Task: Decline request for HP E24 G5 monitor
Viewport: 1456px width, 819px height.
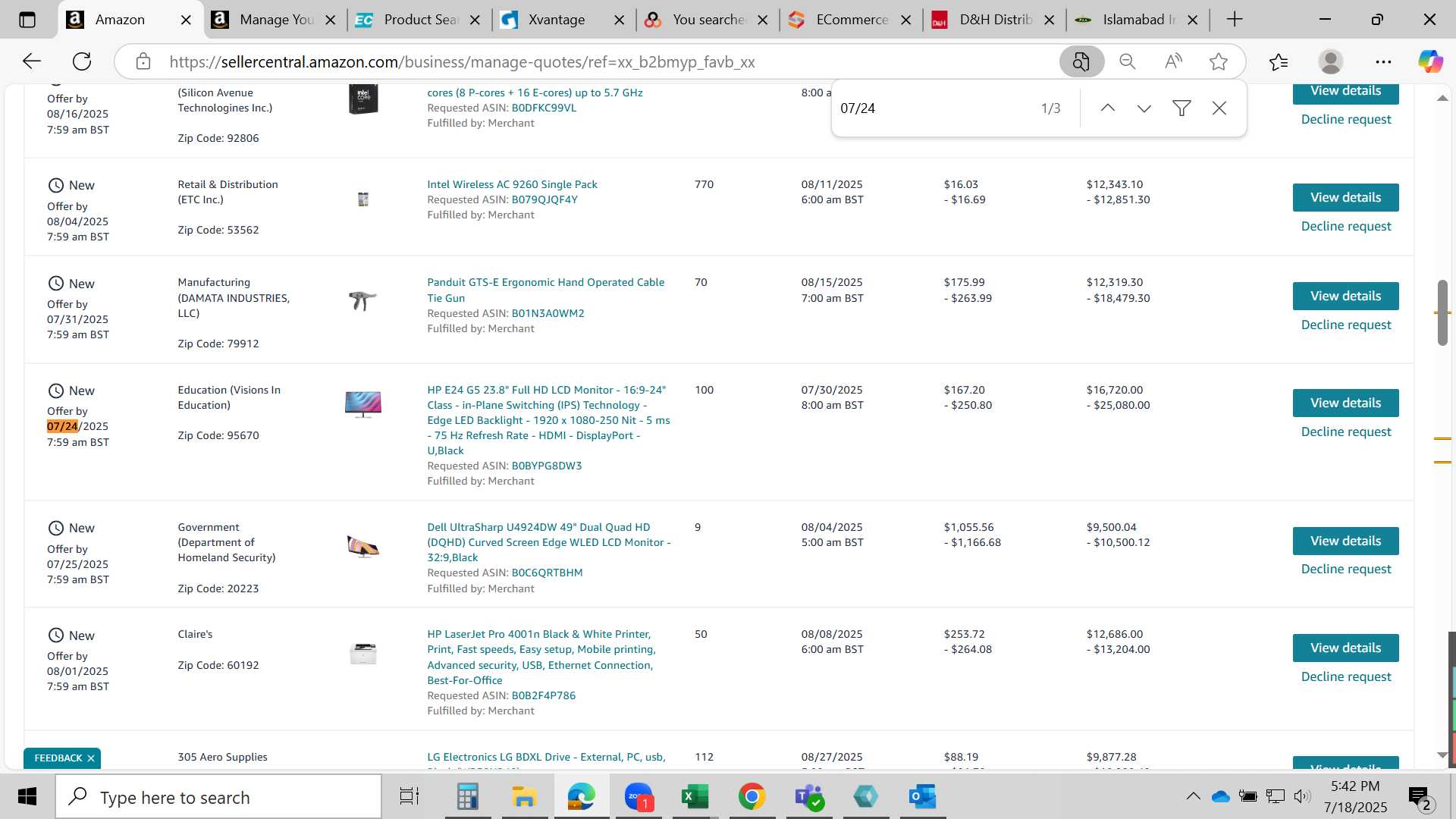Action: 1345,432
